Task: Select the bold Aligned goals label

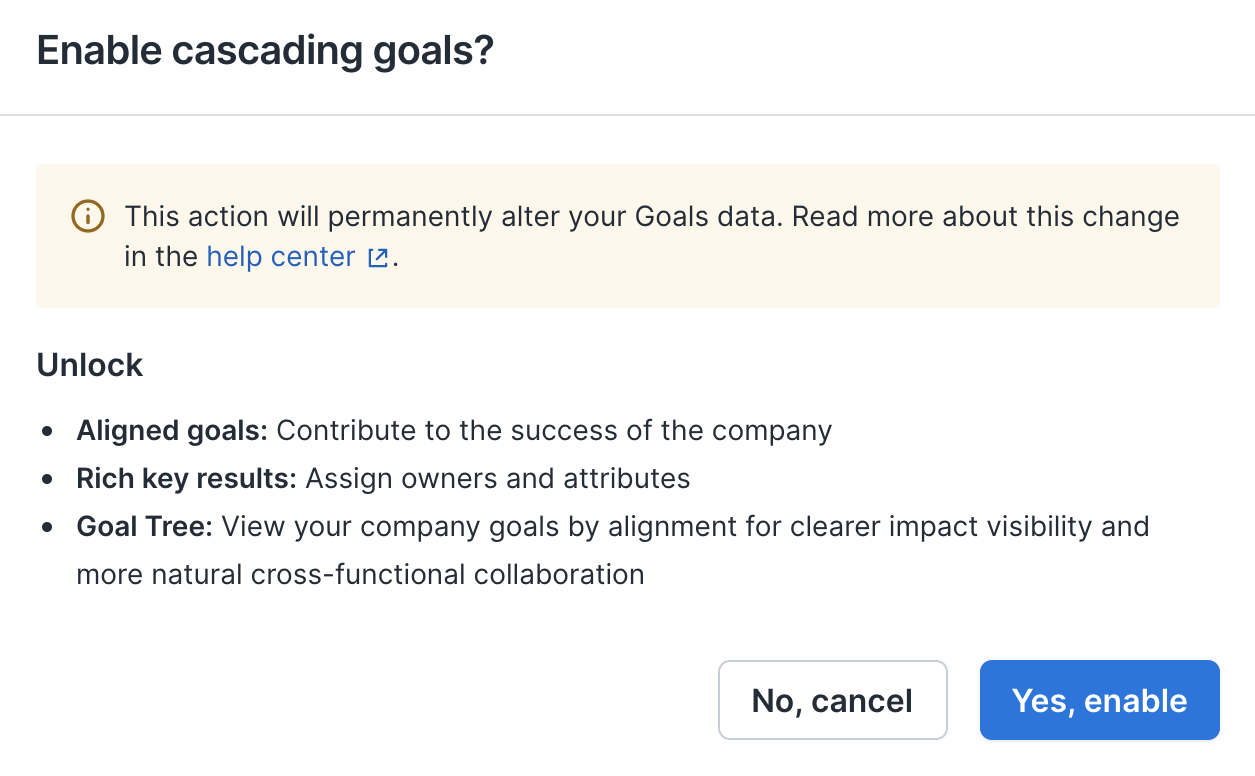Action: [x=172, y=431]
